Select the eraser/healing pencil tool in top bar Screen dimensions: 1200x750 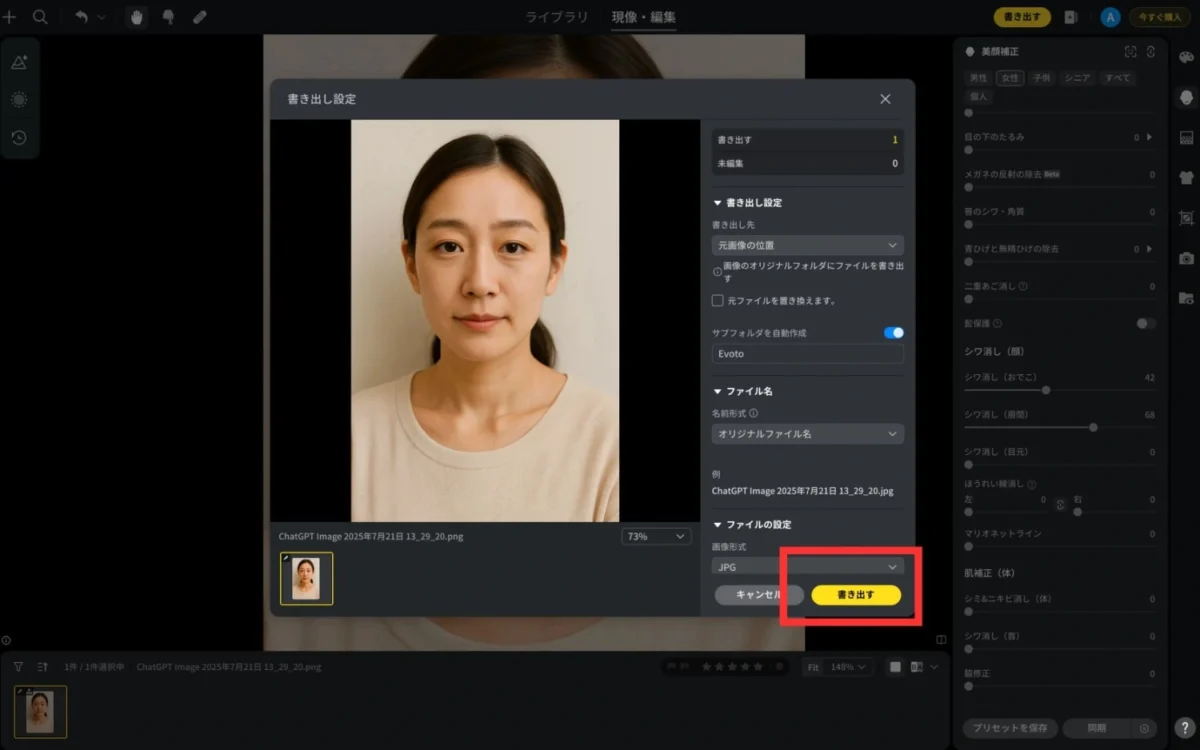click(x=200, y=17)
